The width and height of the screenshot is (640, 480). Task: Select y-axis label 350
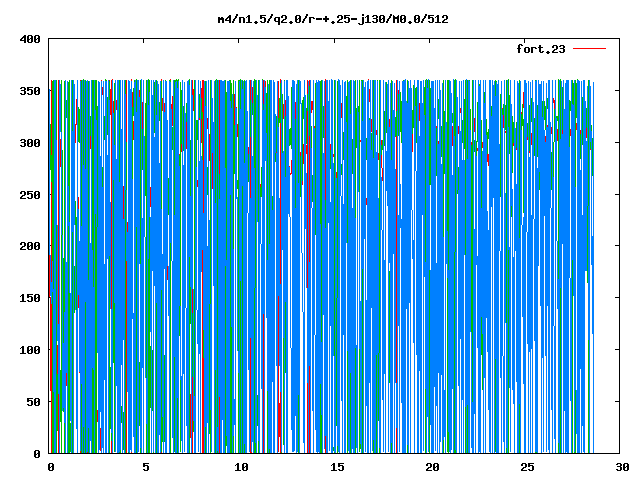tap(30, 91)
